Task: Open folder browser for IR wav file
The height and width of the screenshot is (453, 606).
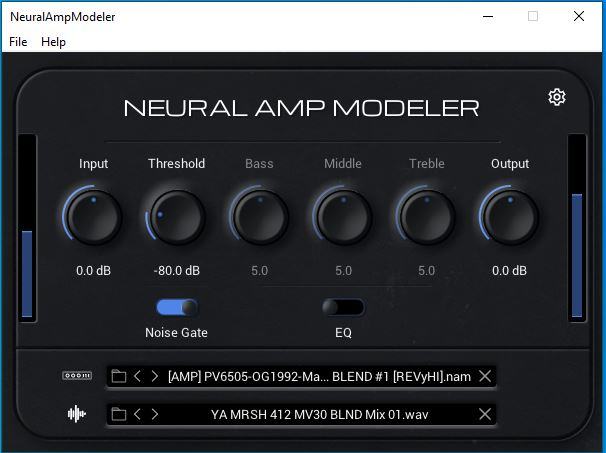Action: tap(119, 414)
